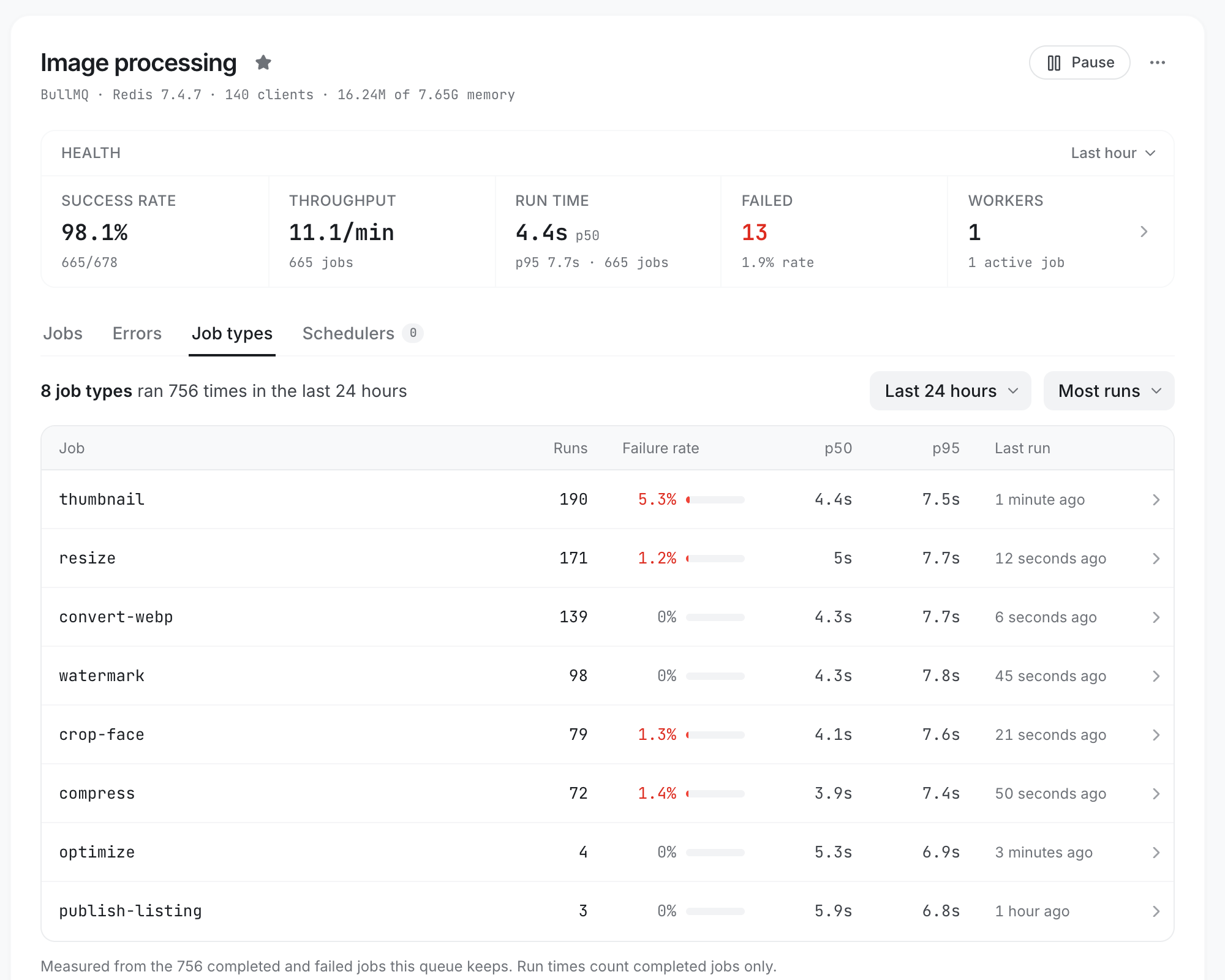Star the Image processing queue as favorite

pos(263,62)
